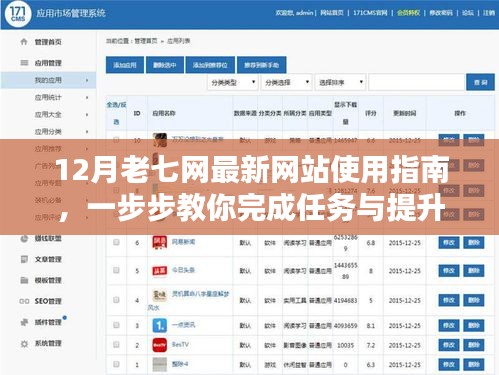Click the 查询 search button
499x375 pixels.
[x=480, y=82]
